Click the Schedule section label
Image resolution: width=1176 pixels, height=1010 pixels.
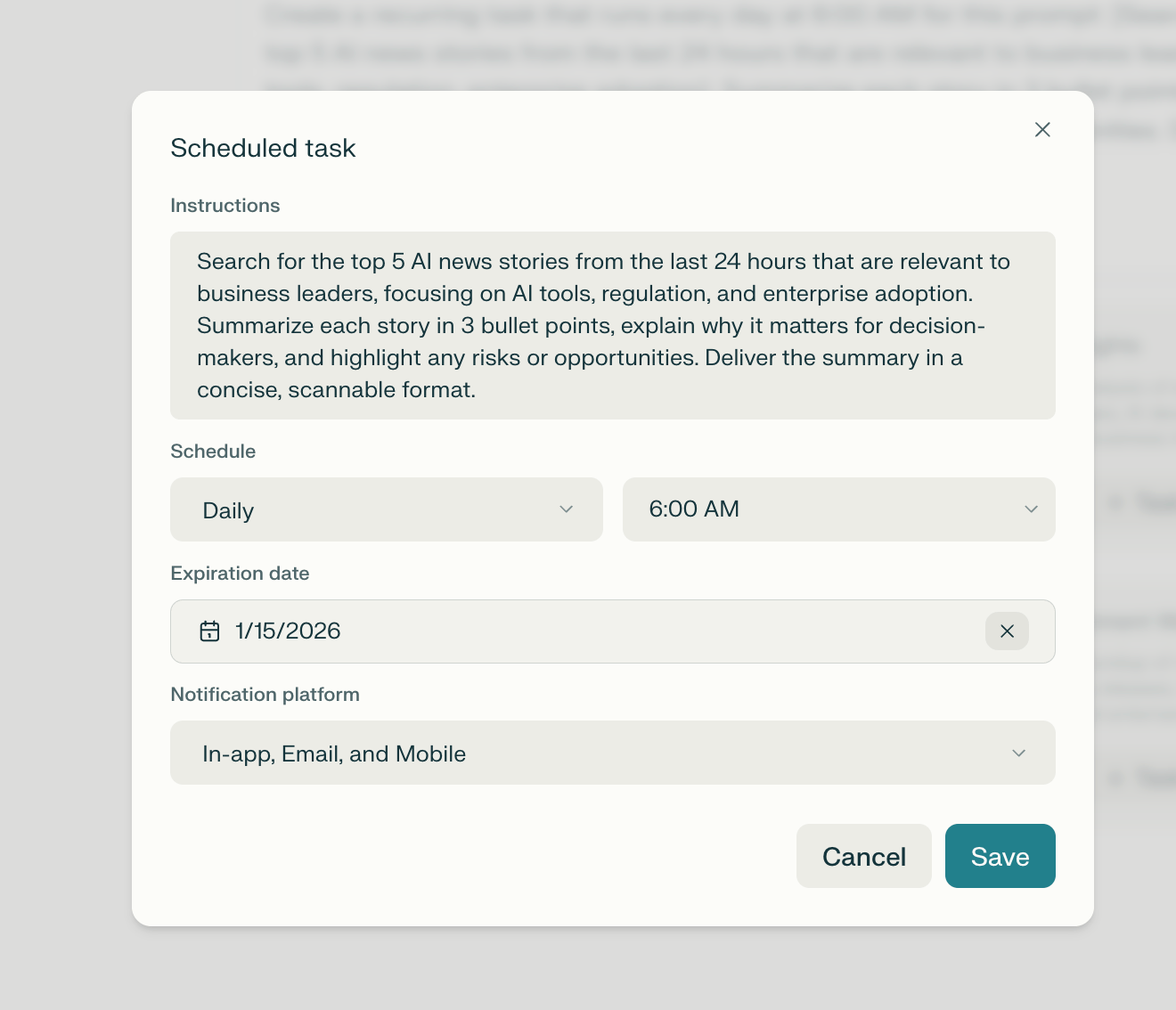click(x=213, y=452)
